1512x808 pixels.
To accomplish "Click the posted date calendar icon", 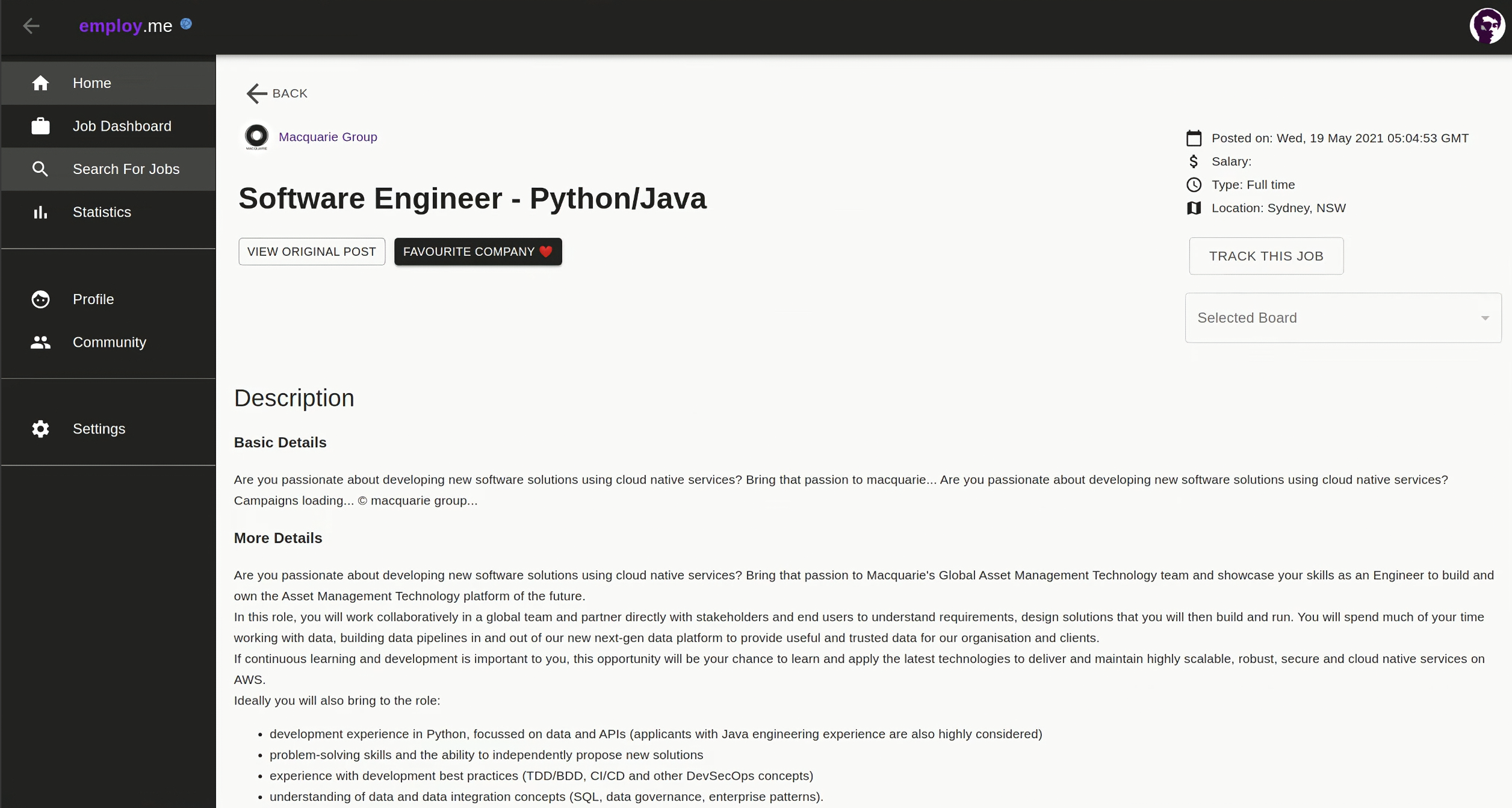I will pyautogui.click(x=1194, y=138).
